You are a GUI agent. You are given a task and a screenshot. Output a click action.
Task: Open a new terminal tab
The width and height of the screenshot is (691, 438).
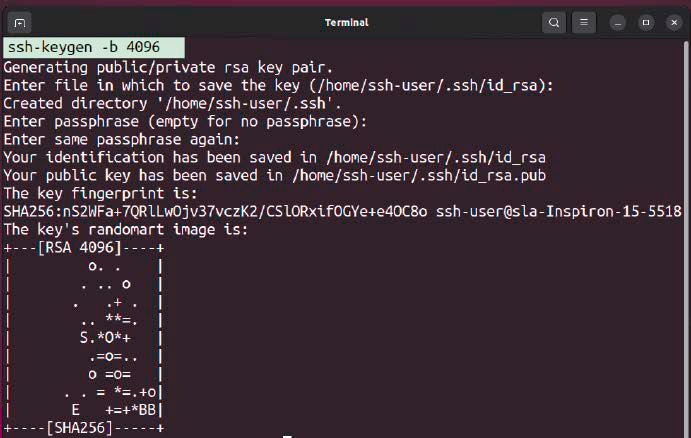click(22, 22)
